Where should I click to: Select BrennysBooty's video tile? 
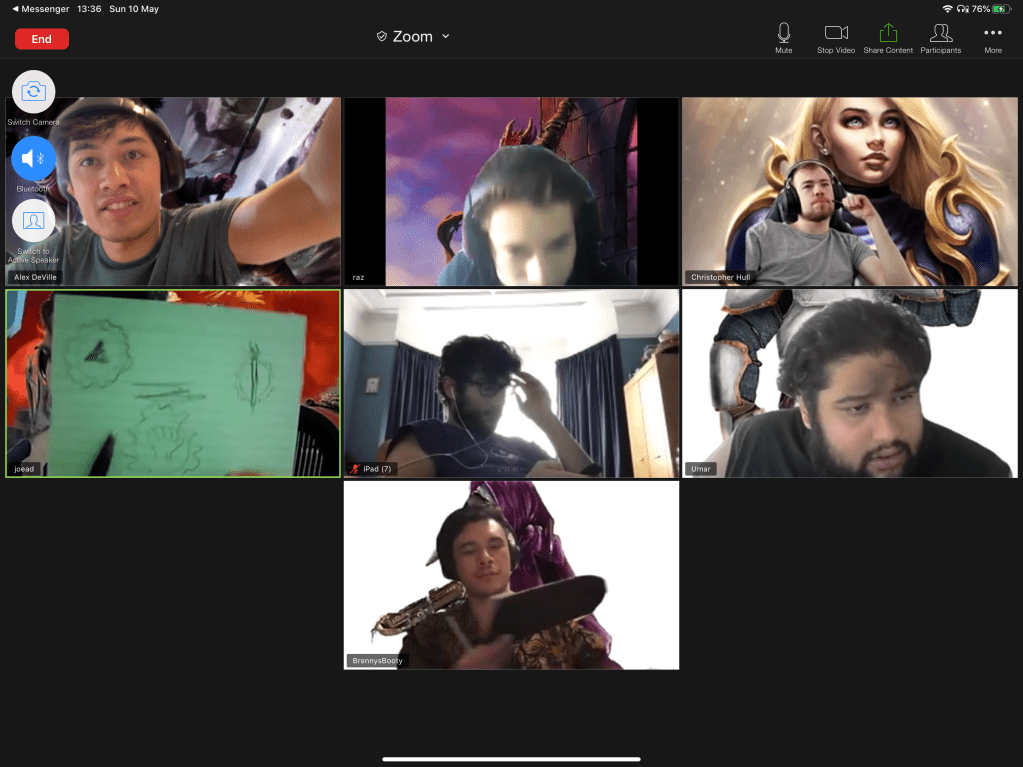point(511,575)
